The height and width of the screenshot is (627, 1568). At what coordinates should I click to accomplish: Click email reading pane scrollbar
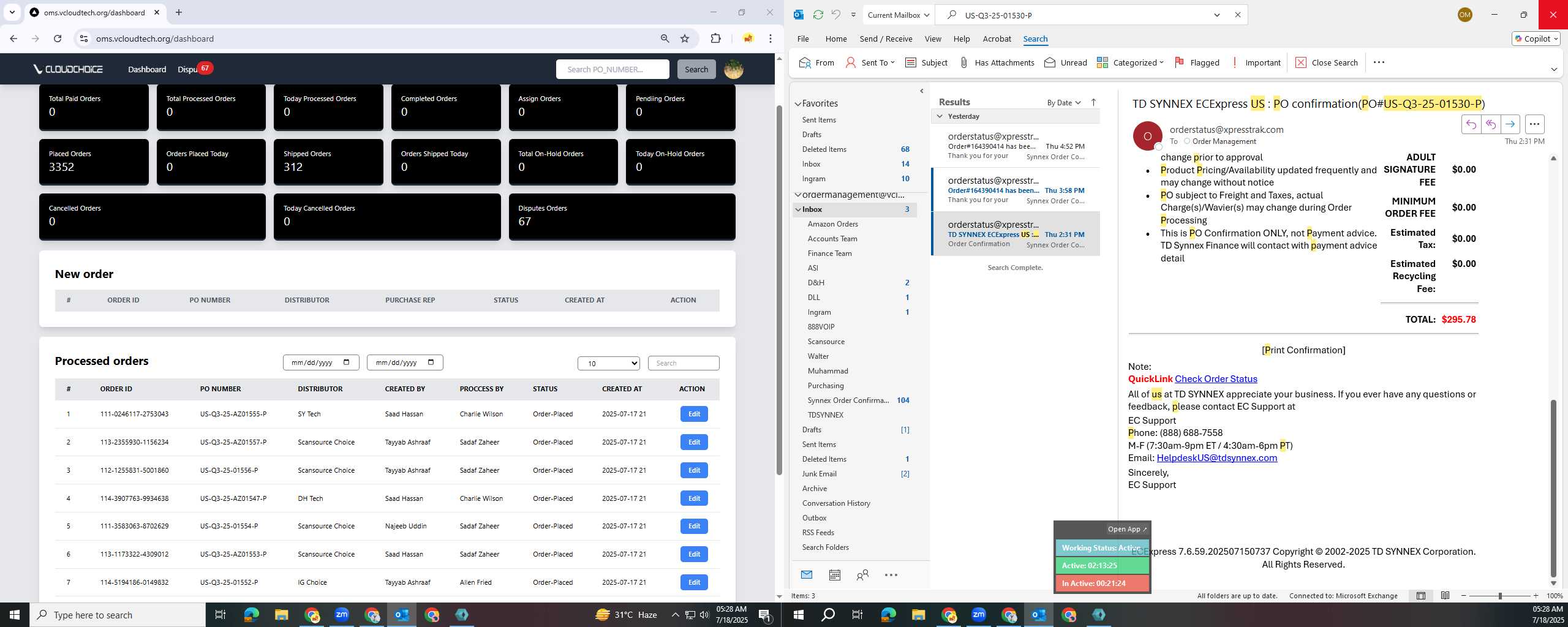click(1553, 488)
